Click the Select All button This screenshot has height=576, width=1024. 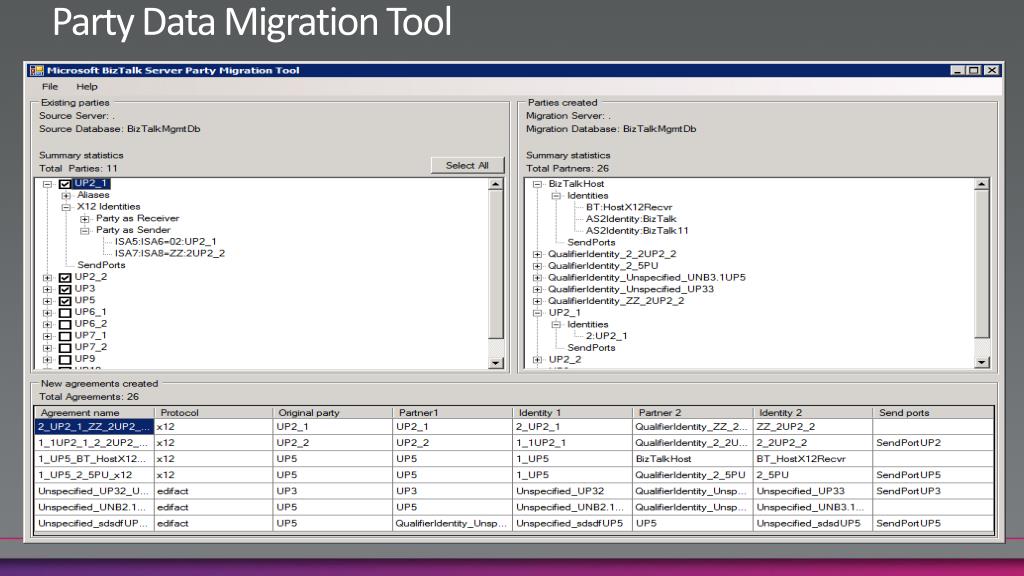pos(467,165)
